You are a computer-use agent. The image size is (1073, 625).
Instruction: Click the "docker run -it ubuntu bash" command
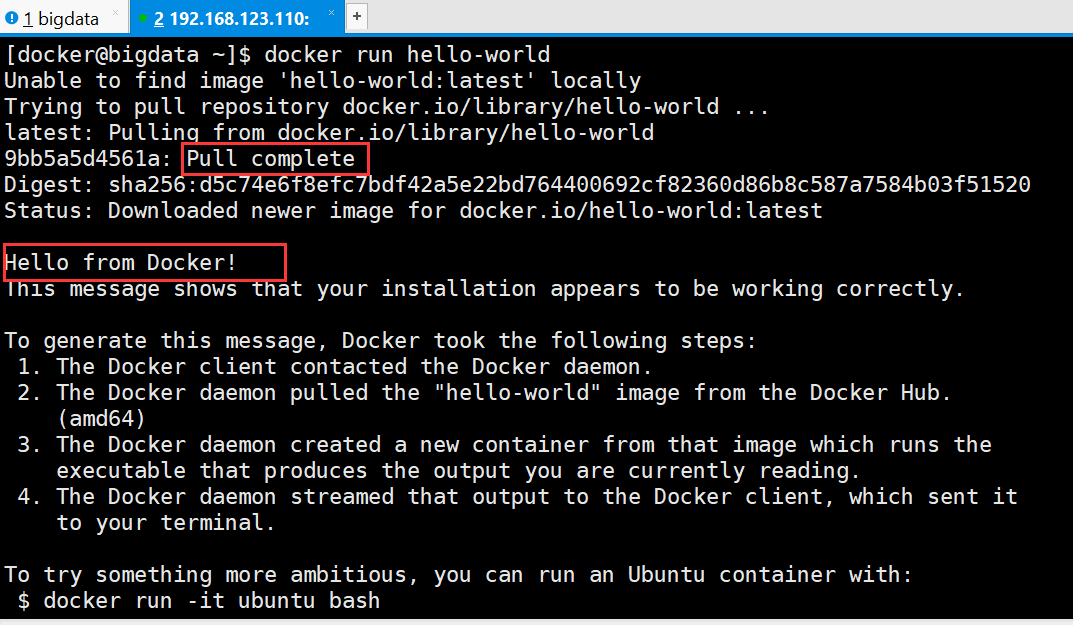pos(212,601)
